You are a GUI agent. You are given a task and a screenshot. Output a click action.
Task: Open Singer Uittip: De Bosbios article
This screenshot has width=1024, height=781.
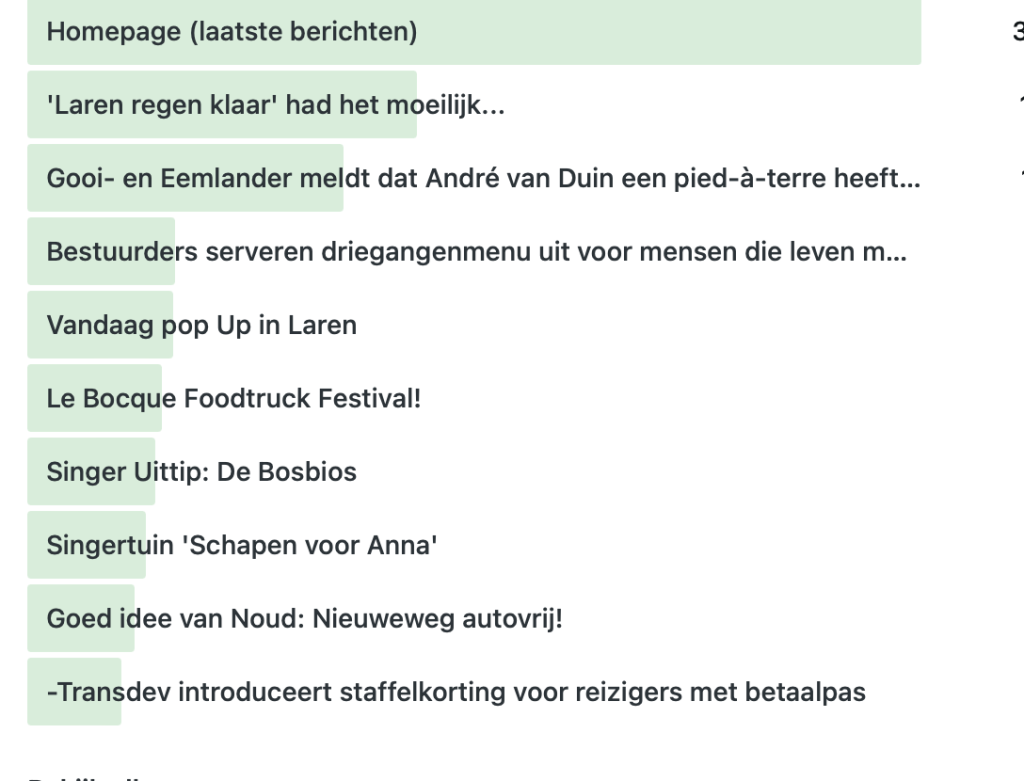tap(201, 472)
